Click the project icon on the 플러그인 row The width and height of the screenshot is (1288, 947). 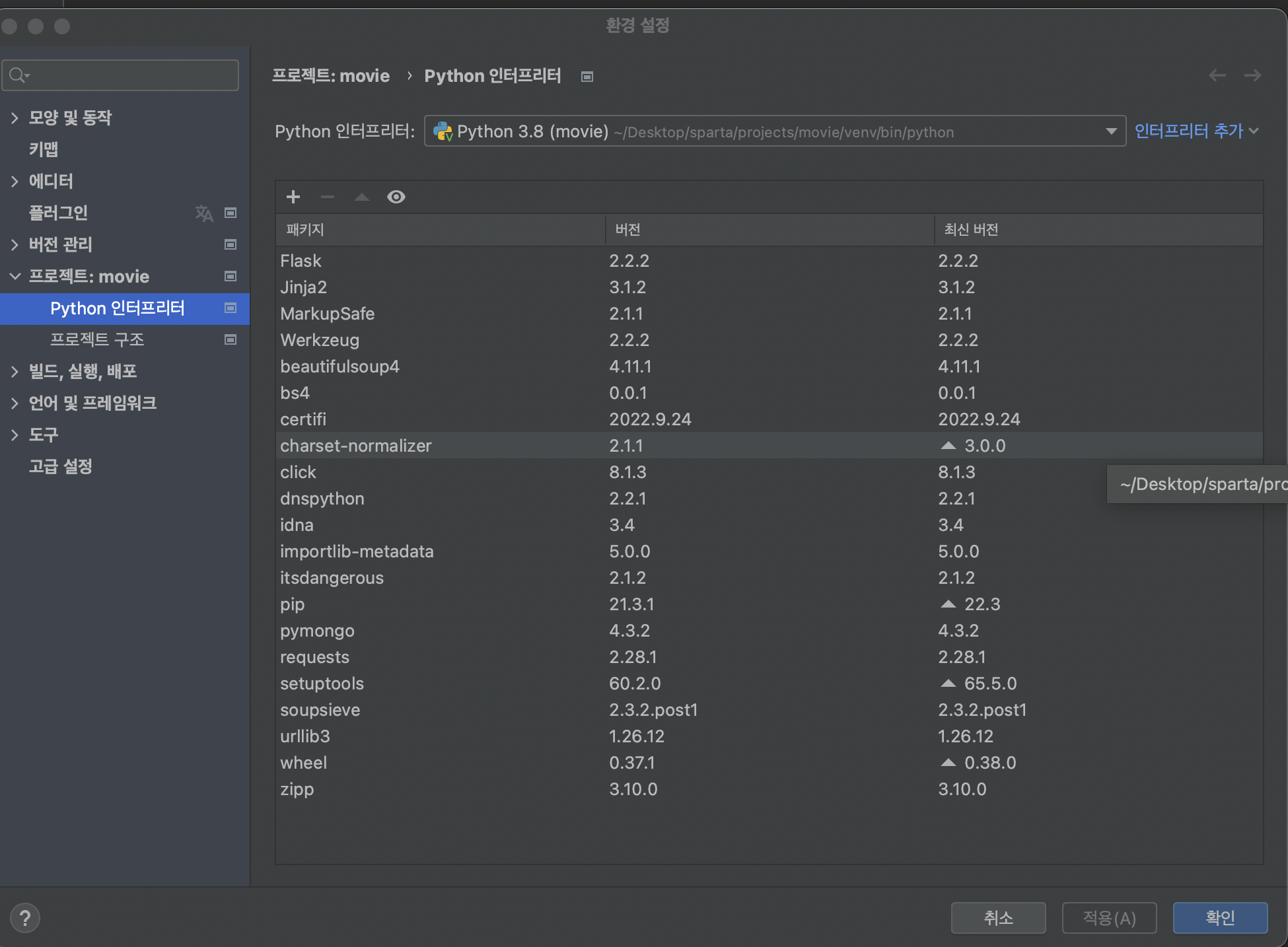231,213
